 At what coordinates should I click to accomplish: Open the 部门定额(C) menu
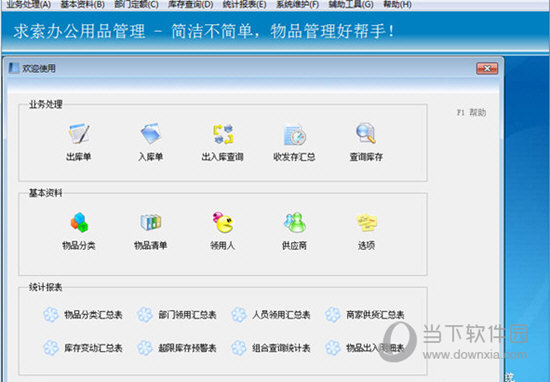[x=136, y=5]
